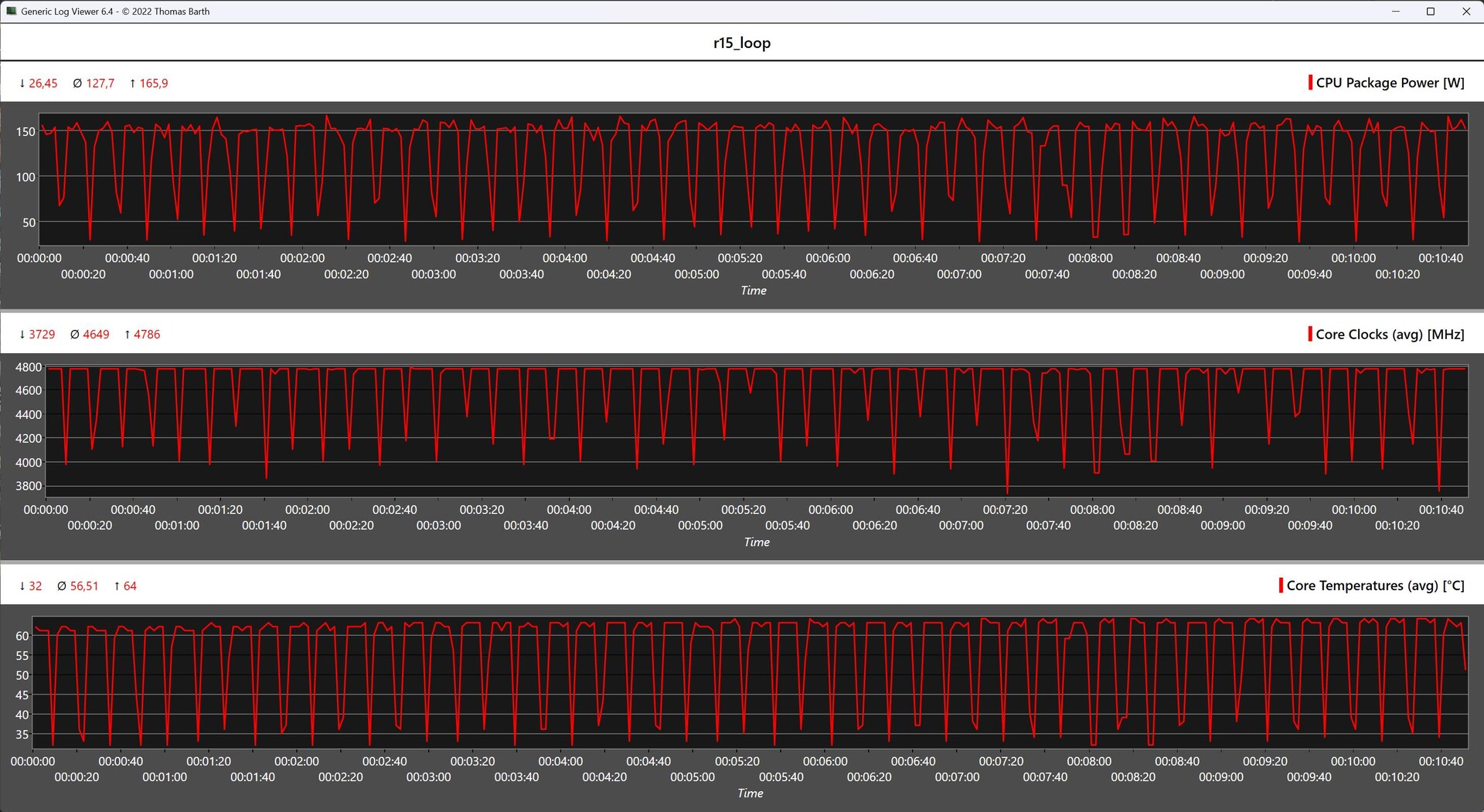Select the CPU Package Power [W] legend label
Screen dimensions: 1484x812
(x=1390, y=83)
